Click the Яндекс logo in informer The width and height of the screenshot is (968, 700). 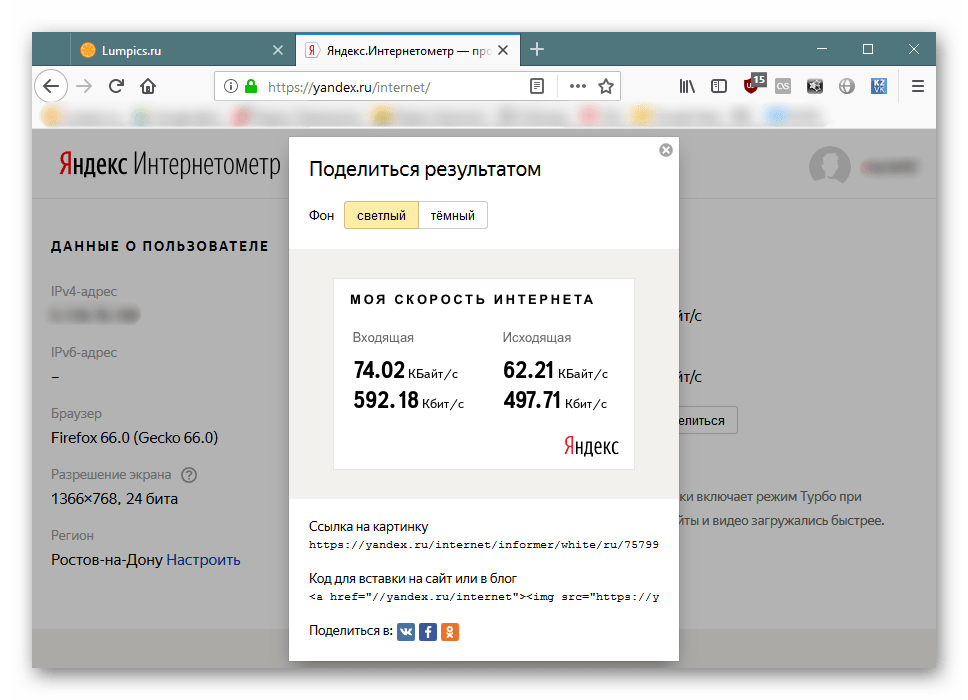pos(591,446)
